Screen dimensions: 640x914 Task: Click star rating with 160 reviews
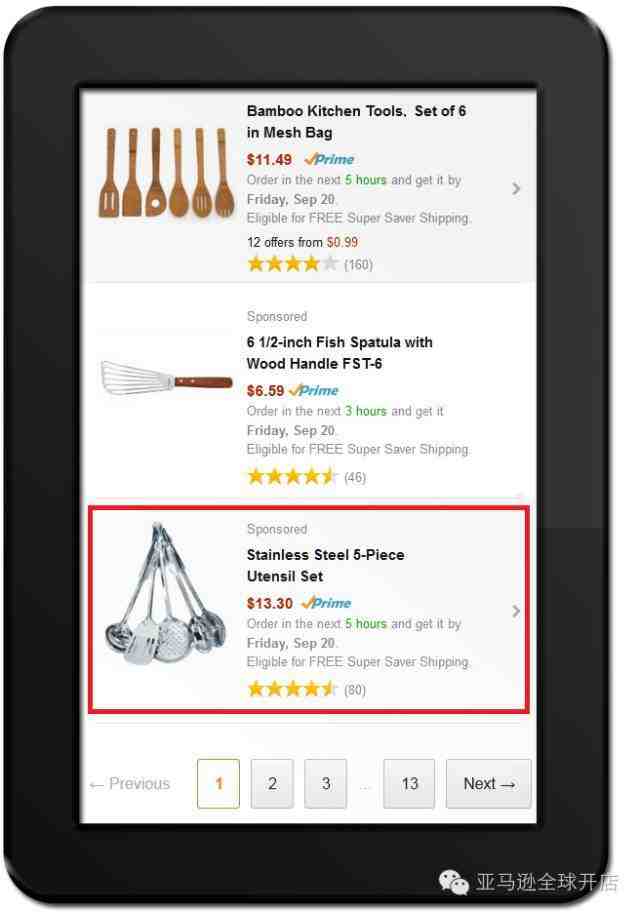[x=293, y=264]
